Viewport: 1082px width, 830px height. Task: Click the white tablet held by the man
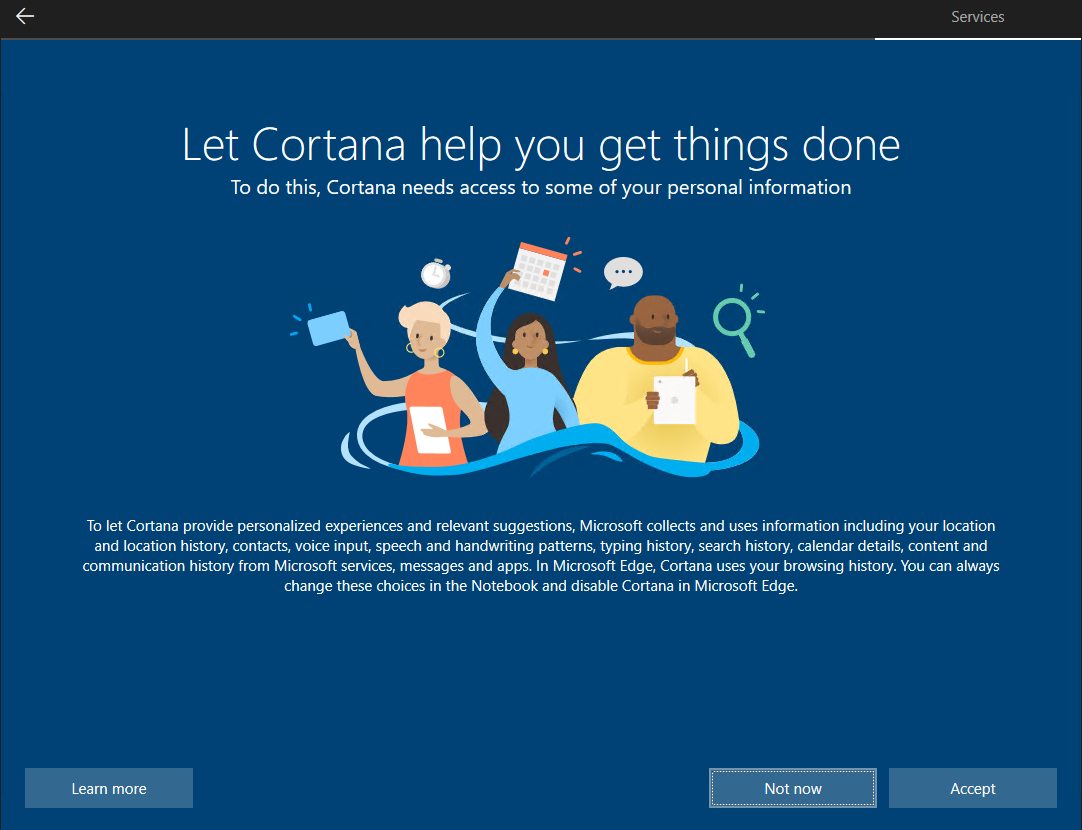point(673,399)
